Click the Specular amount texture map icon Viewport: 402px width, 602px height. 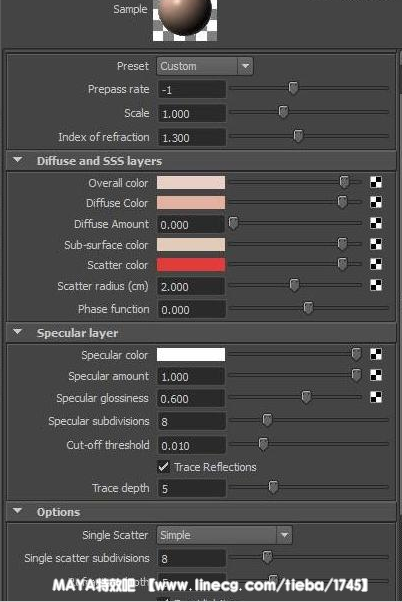[376, 375]
